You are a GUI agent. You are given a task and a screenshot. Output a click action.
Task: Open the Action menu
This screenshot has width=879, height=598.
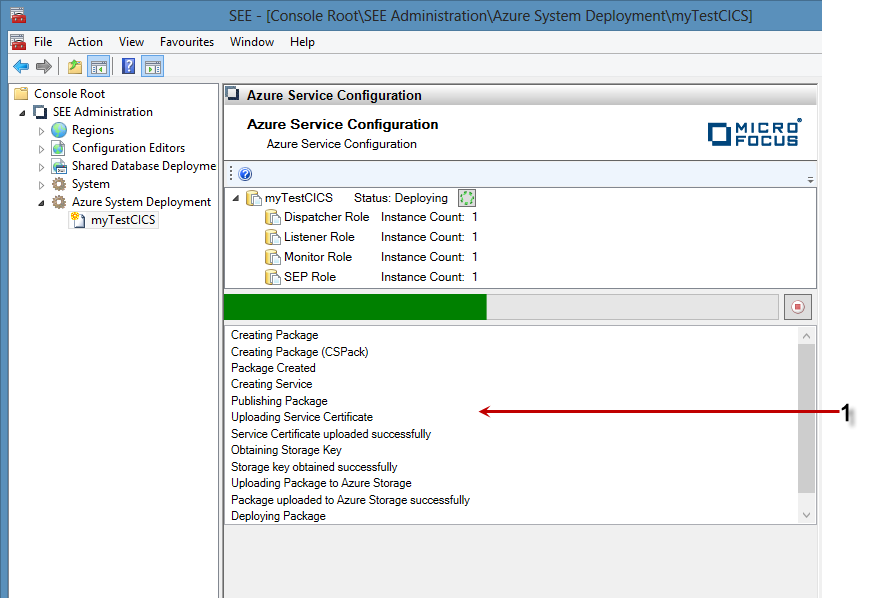(x=85, y=42)
